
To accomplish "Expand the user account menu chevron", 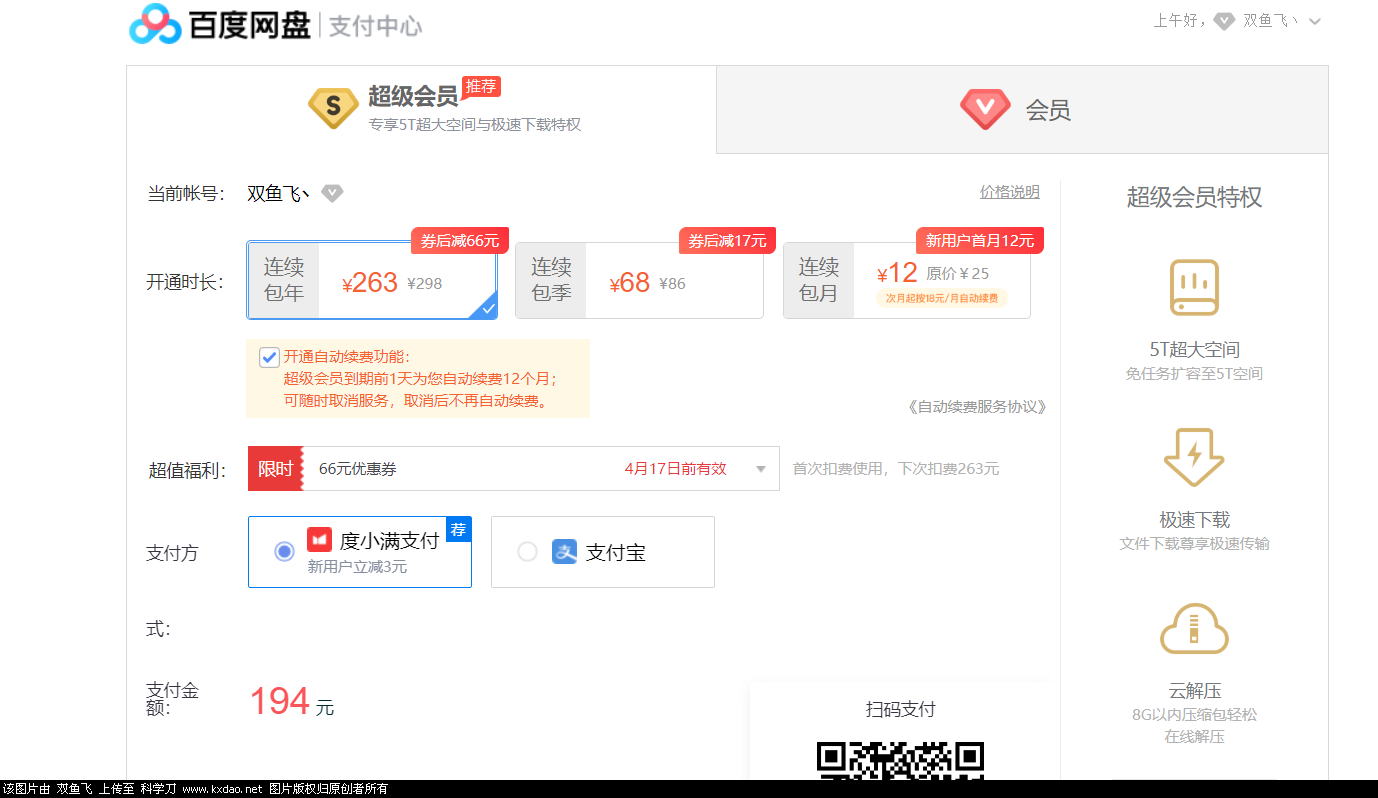I will click(x=1314, y=22).
